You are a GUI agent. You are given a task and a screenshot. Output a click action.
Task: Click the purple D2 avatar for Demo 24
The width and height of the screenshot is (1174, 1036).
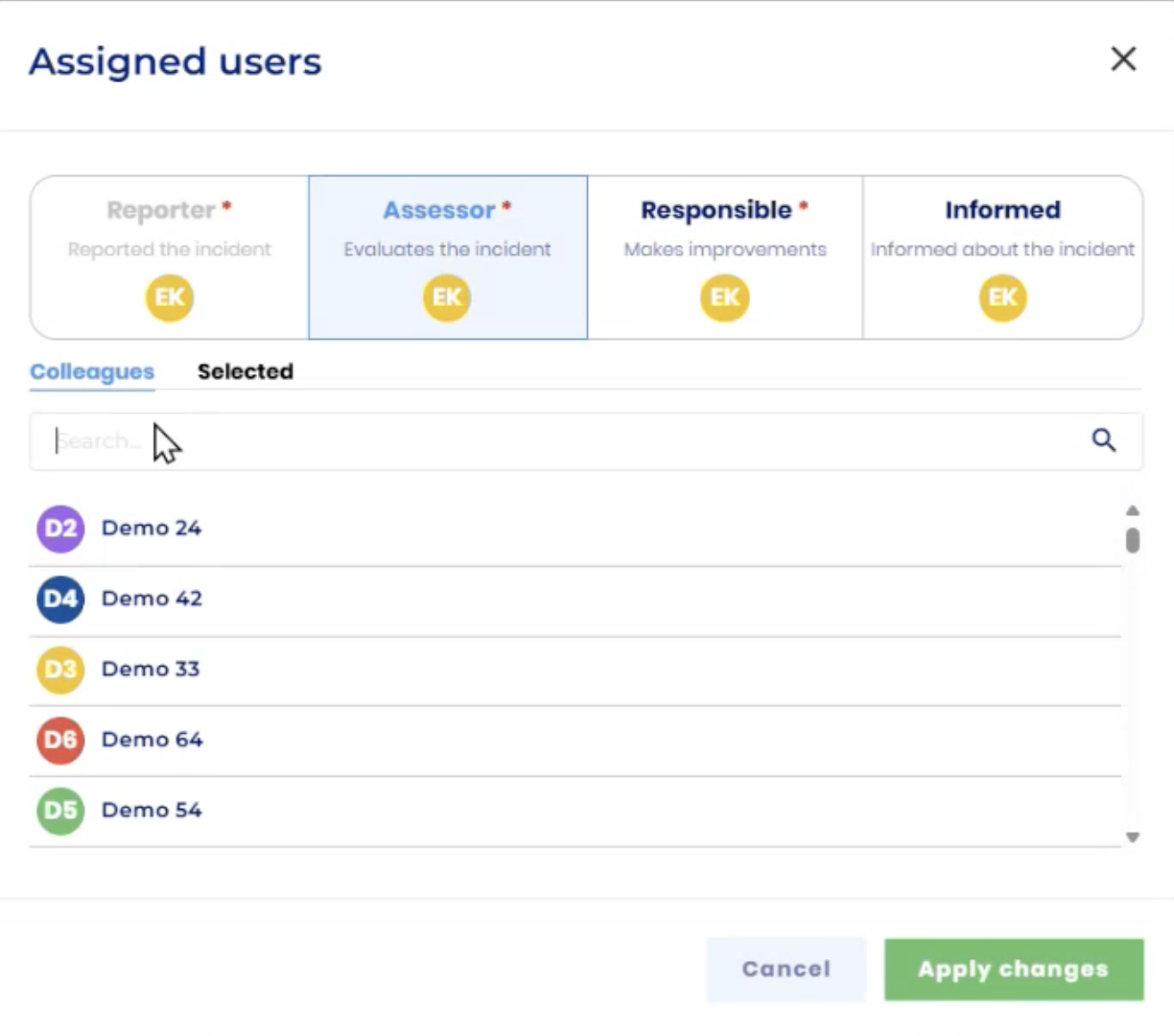pyautogui.click(x=60, y=529)
